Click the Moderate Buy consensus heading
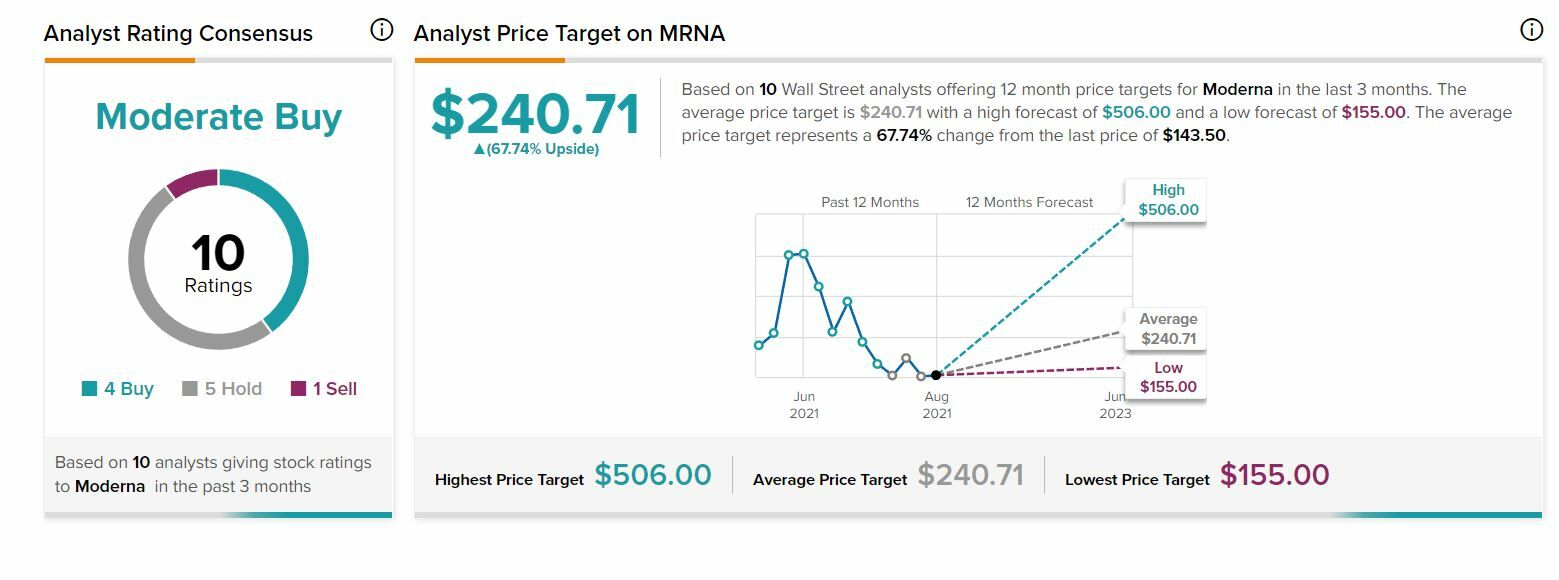Viewport: 1559px width, 580px height. tap(218, 117)
